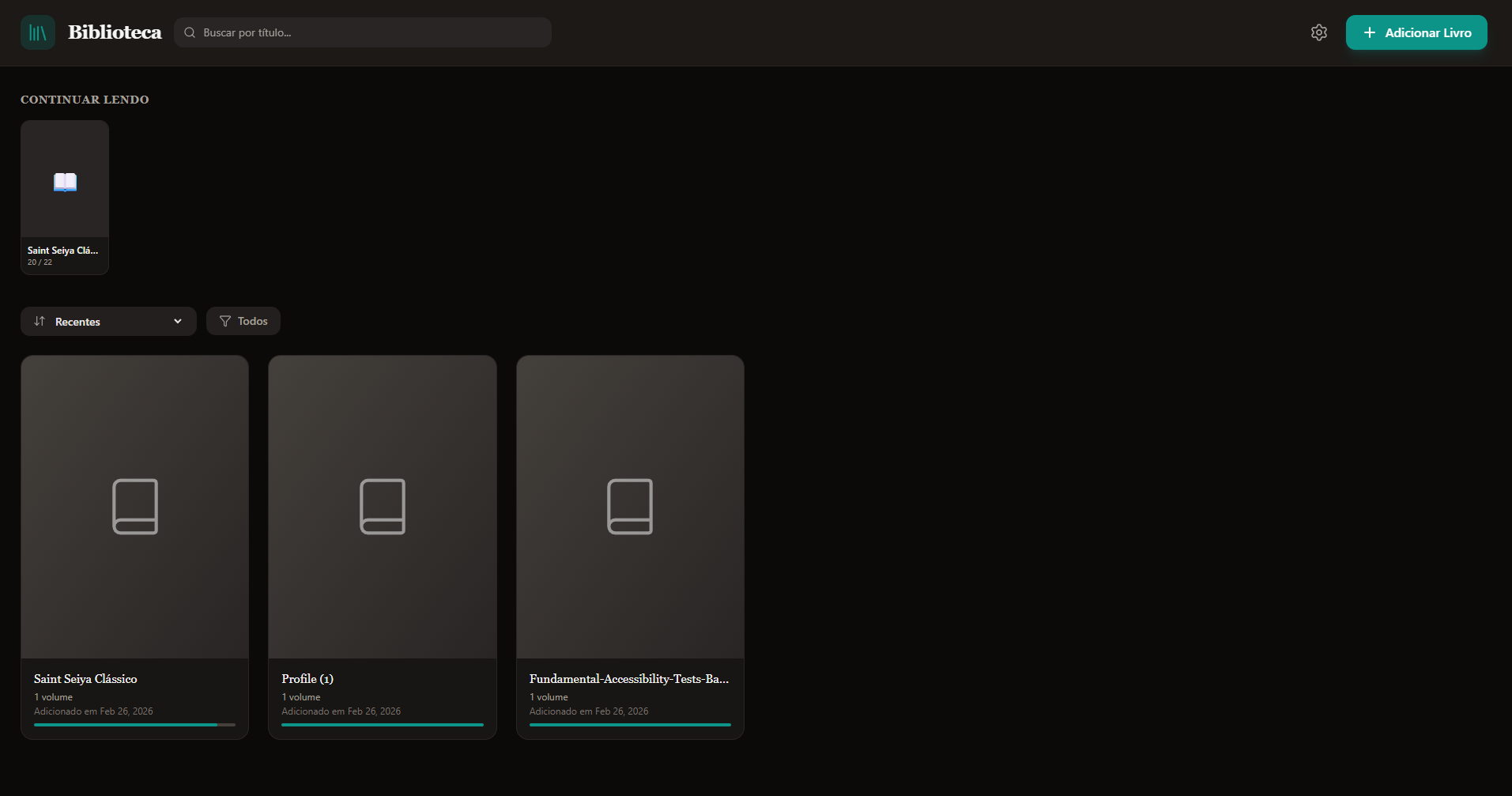The image size is (1512, 796).
Task: Click the book icon on Profile (1) card
Action: (x=382, y=506)
